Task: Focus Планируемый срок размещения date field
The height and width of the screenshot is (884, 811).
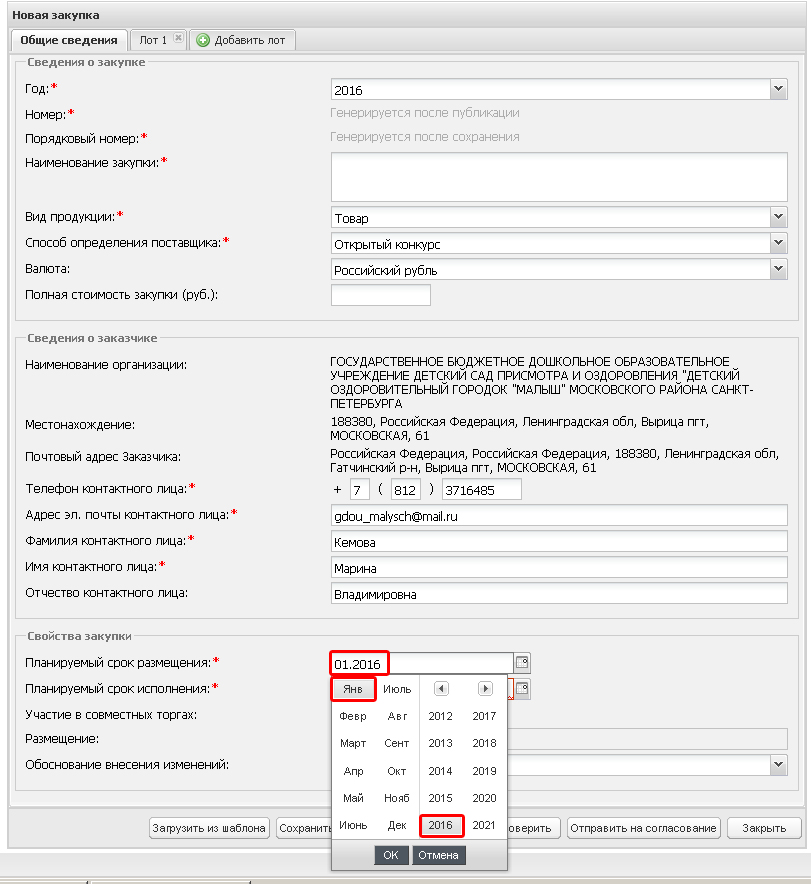Action: click(422, 664)
